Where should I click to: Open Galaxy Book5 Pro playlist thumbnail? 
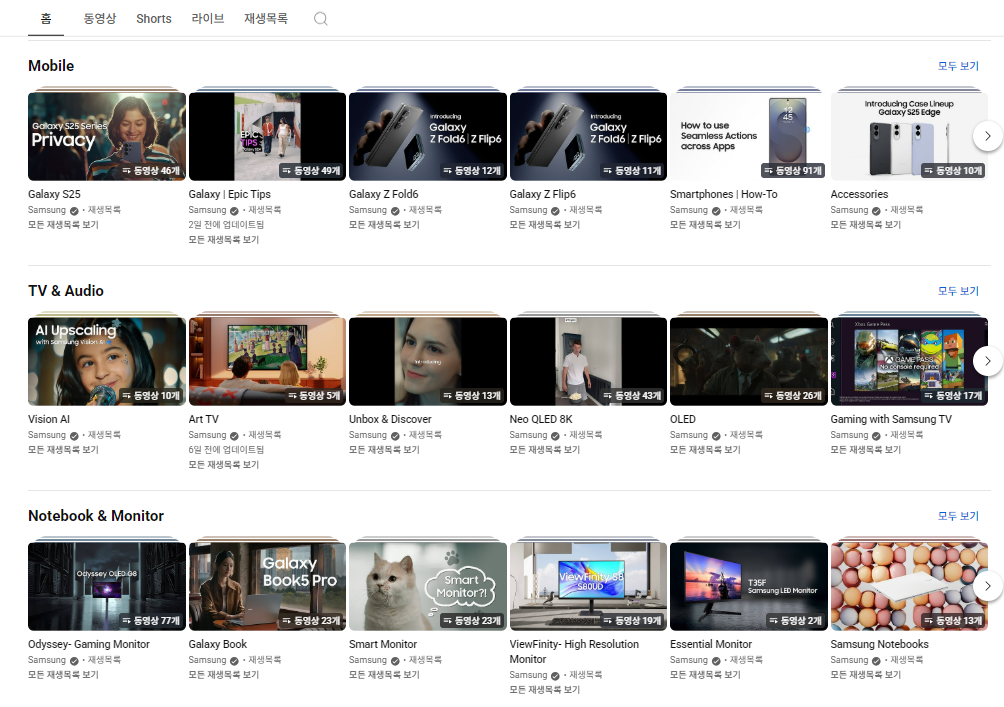[x=267, y=587]
